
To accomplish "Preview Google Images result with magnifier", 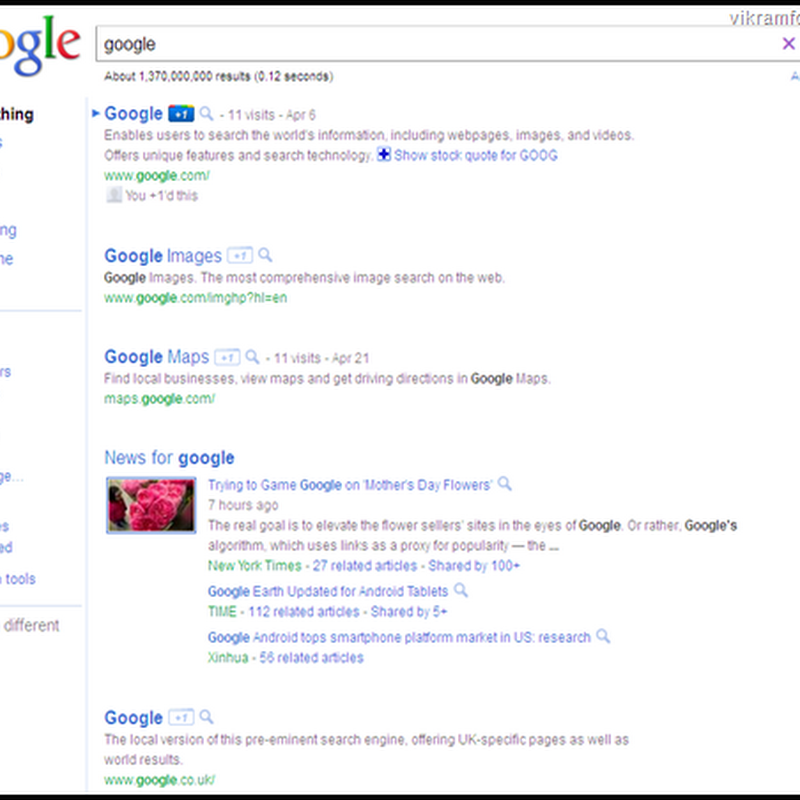I will (x=265, y=255).
